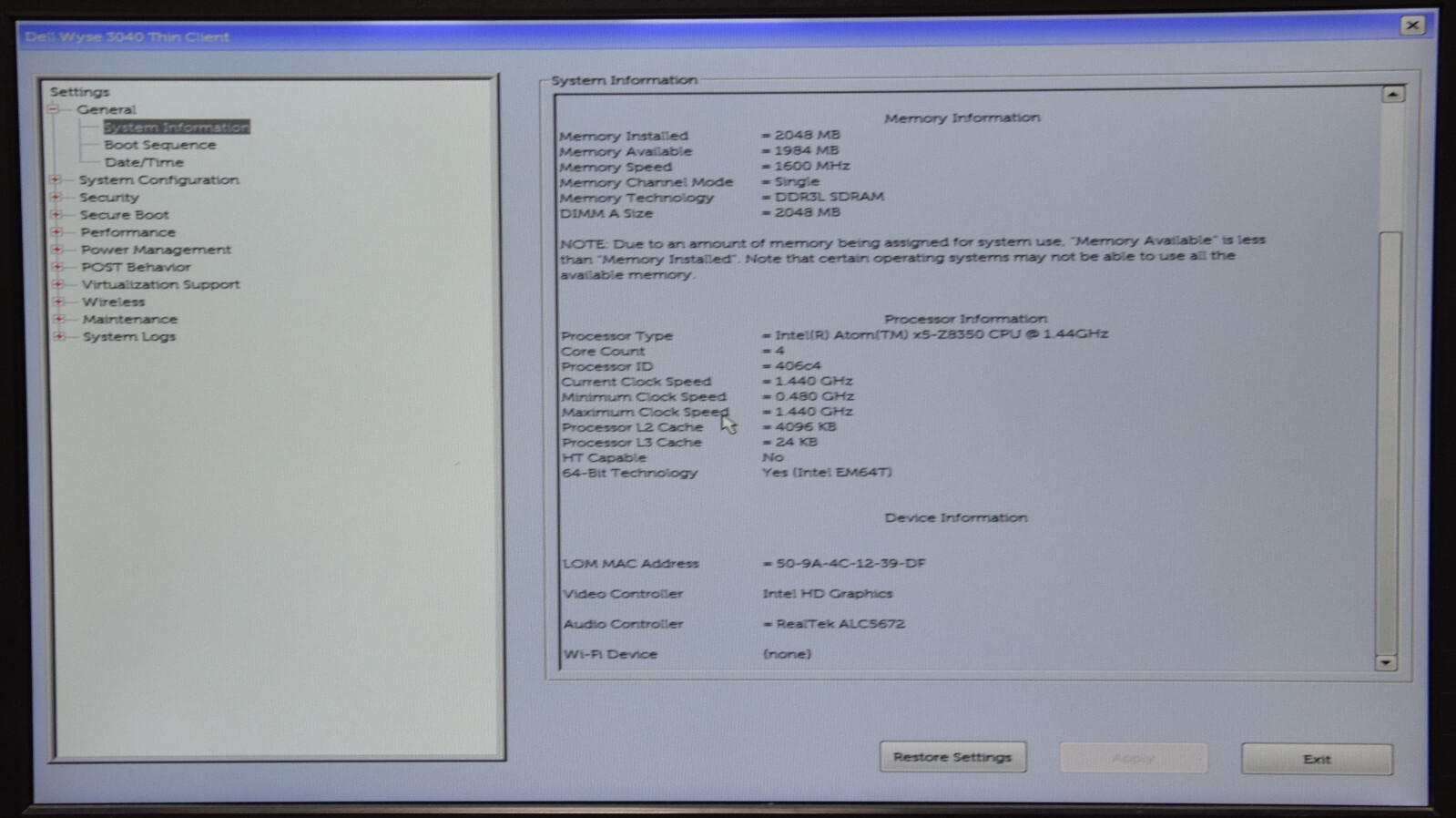This screenshot has height=818, width=1456.
Task: Click the Processor Information heading
Action: 966,319
